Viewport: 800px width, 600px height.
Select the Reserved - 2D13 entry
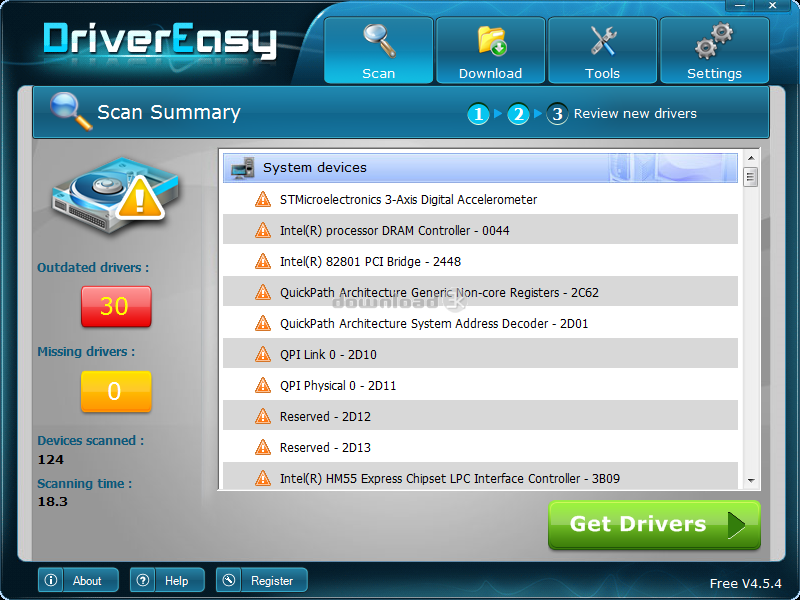tap(480, 447)
